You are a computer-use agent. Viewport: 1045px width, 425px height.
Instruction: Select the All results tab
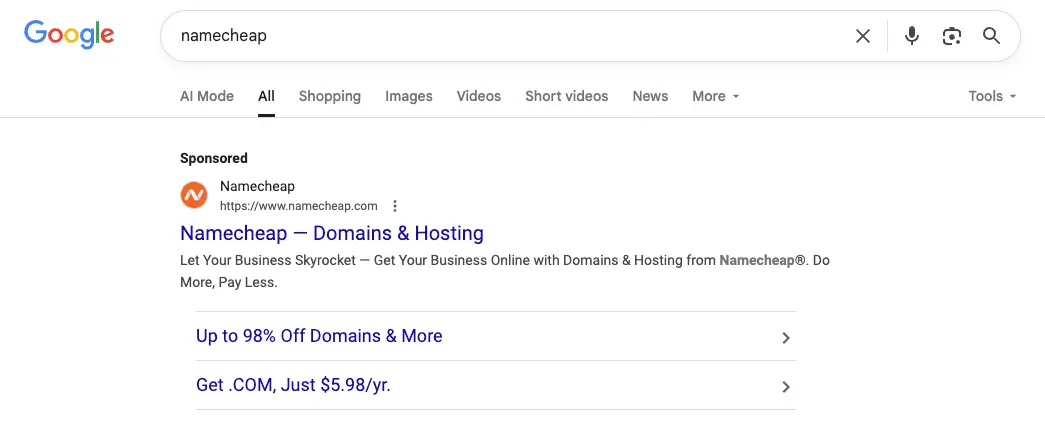pos(267,96)
